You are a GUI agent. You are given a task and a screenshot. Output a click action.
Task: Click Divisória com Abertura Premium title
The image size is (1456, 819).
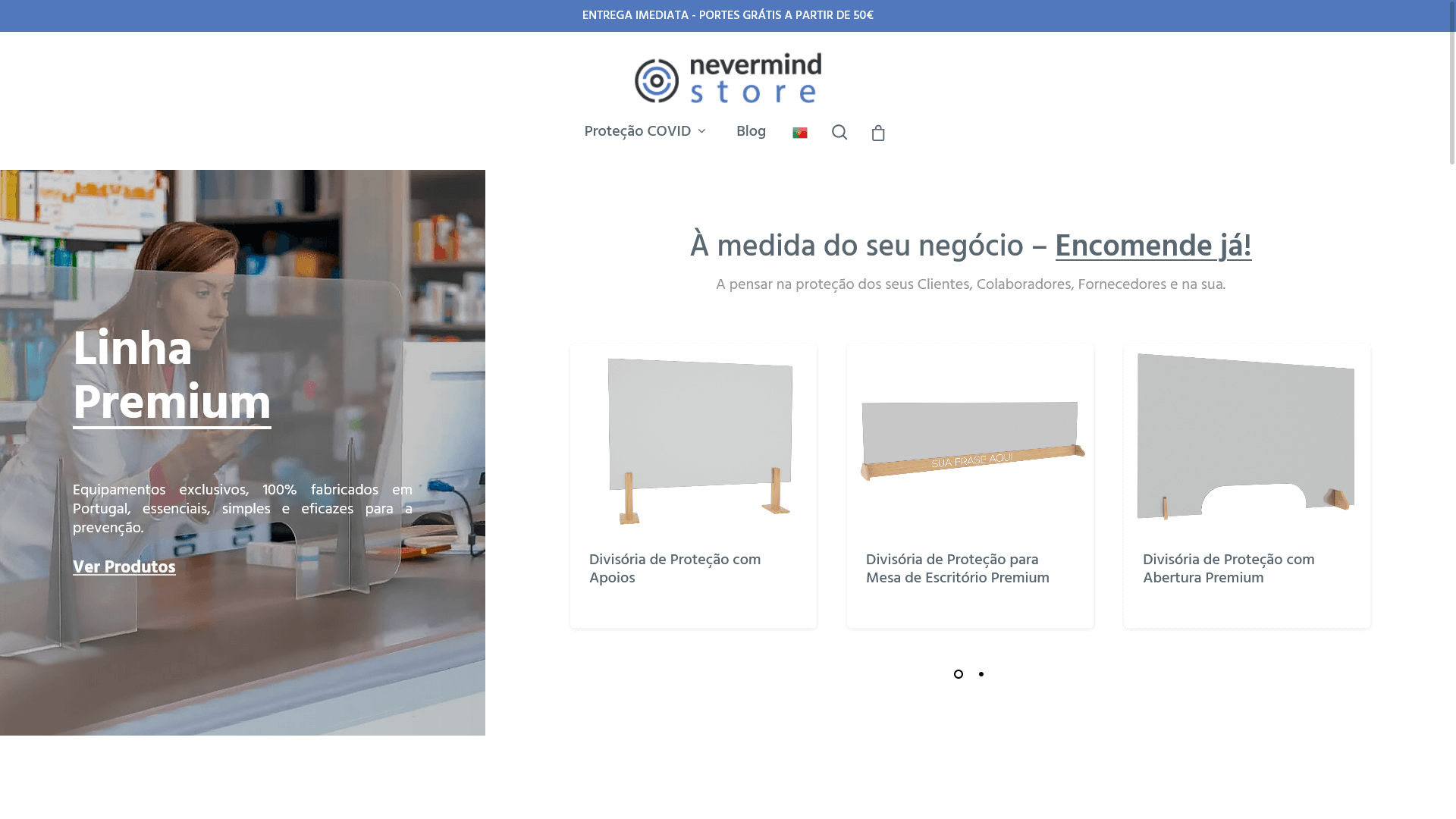(x=1228, y=569)
